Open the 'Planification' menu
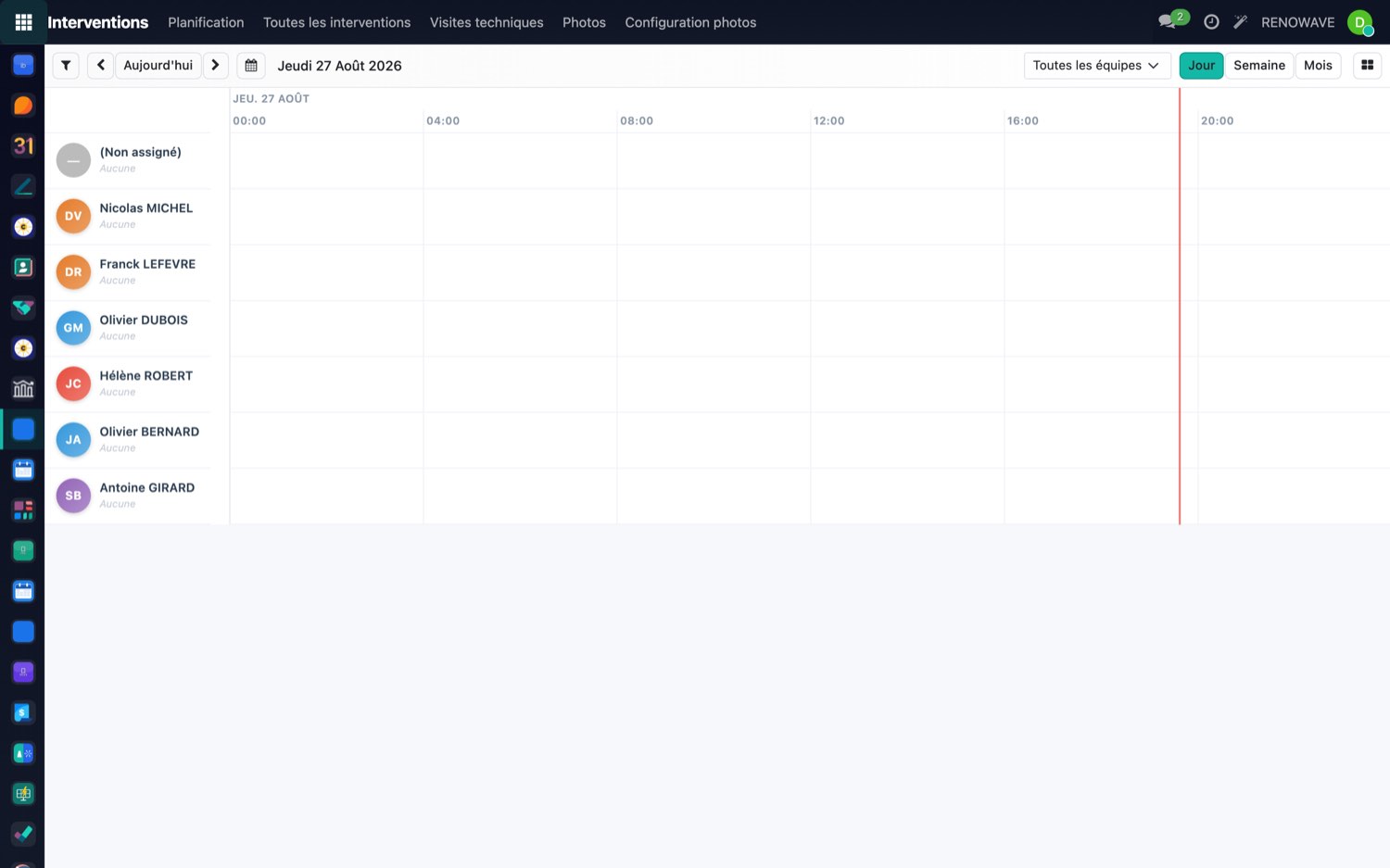This screenshot has width=1390, height=868. 206,22
